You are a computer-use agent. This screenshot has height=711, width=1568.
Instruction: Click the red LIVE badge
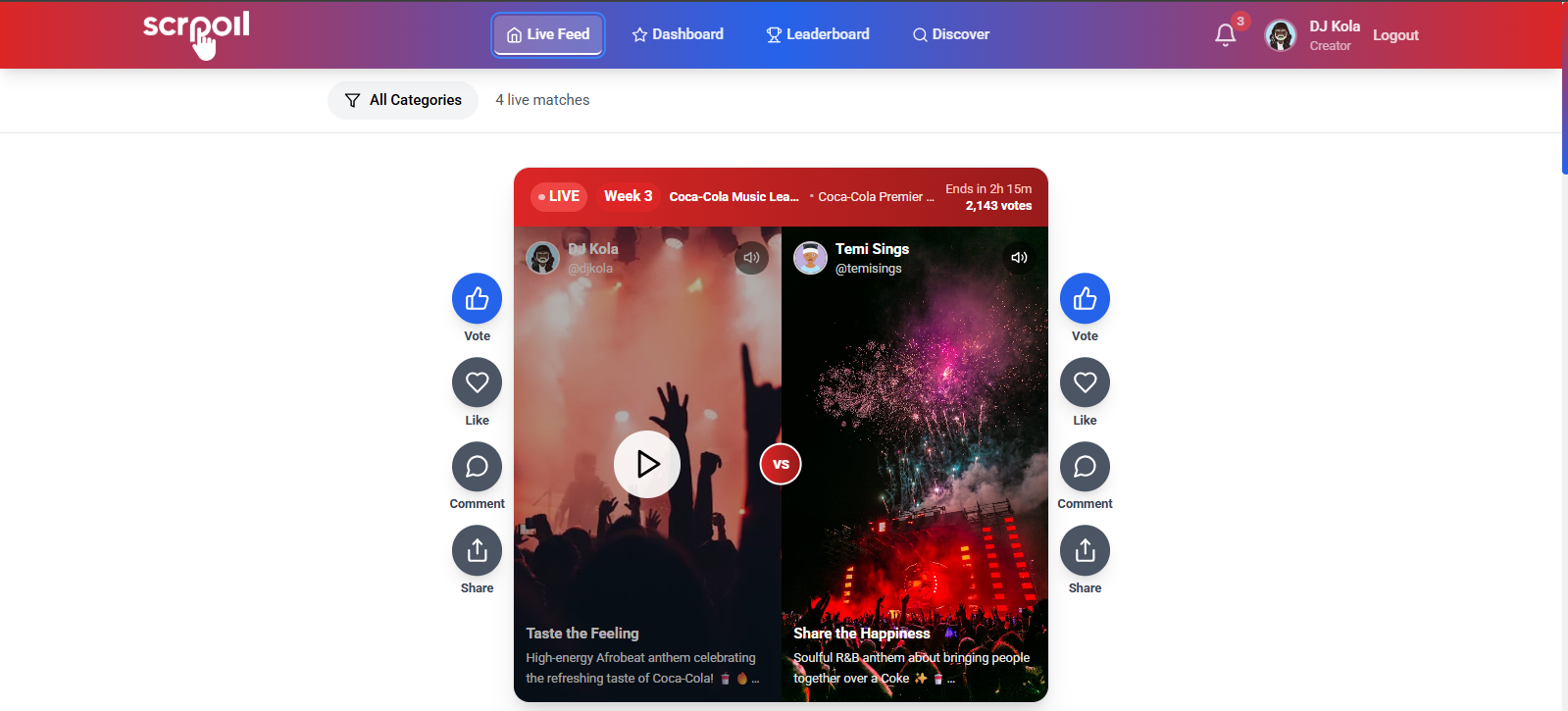559,196
